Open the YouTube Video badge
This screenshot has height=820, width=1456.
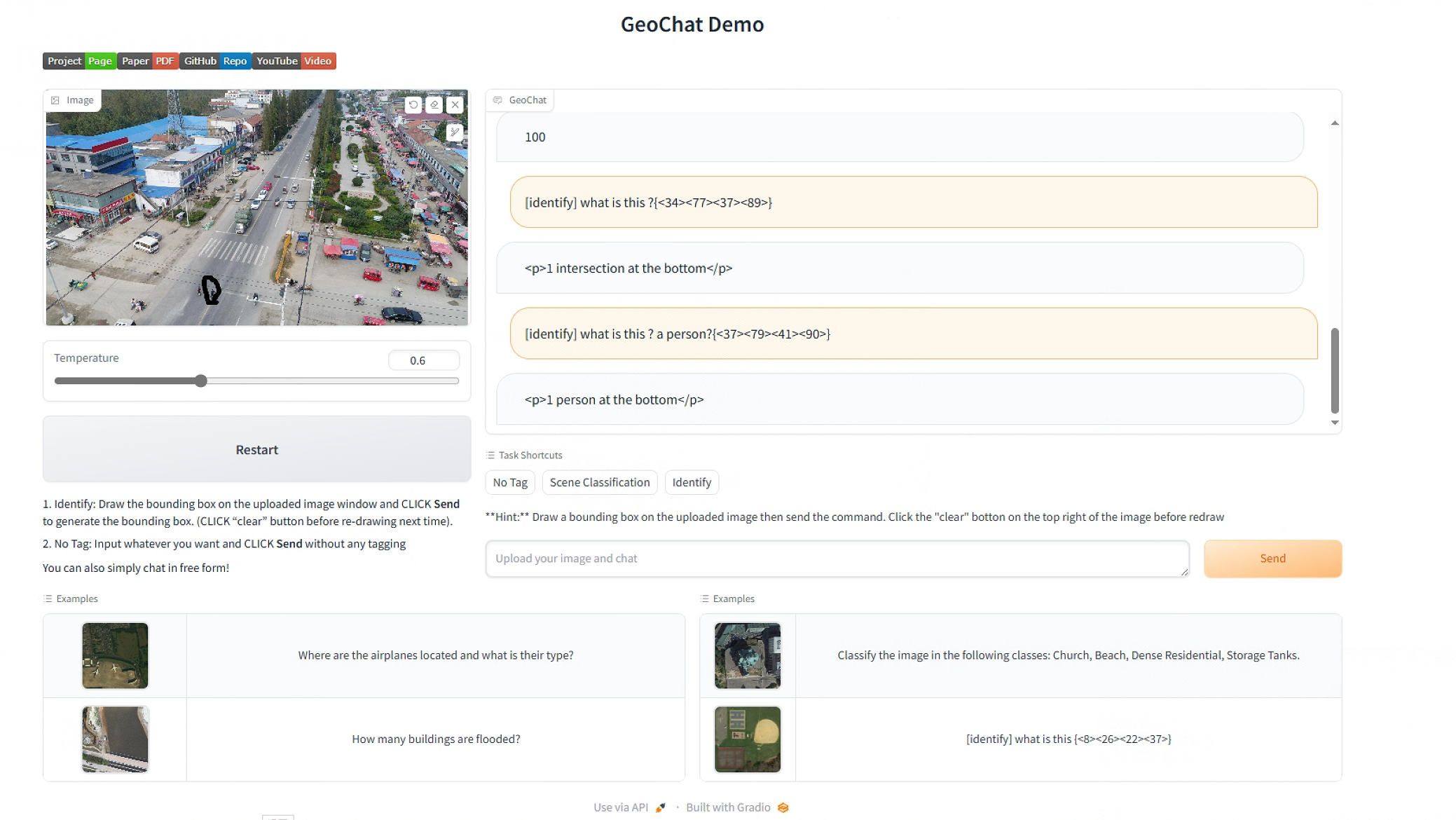click(294, 61)
